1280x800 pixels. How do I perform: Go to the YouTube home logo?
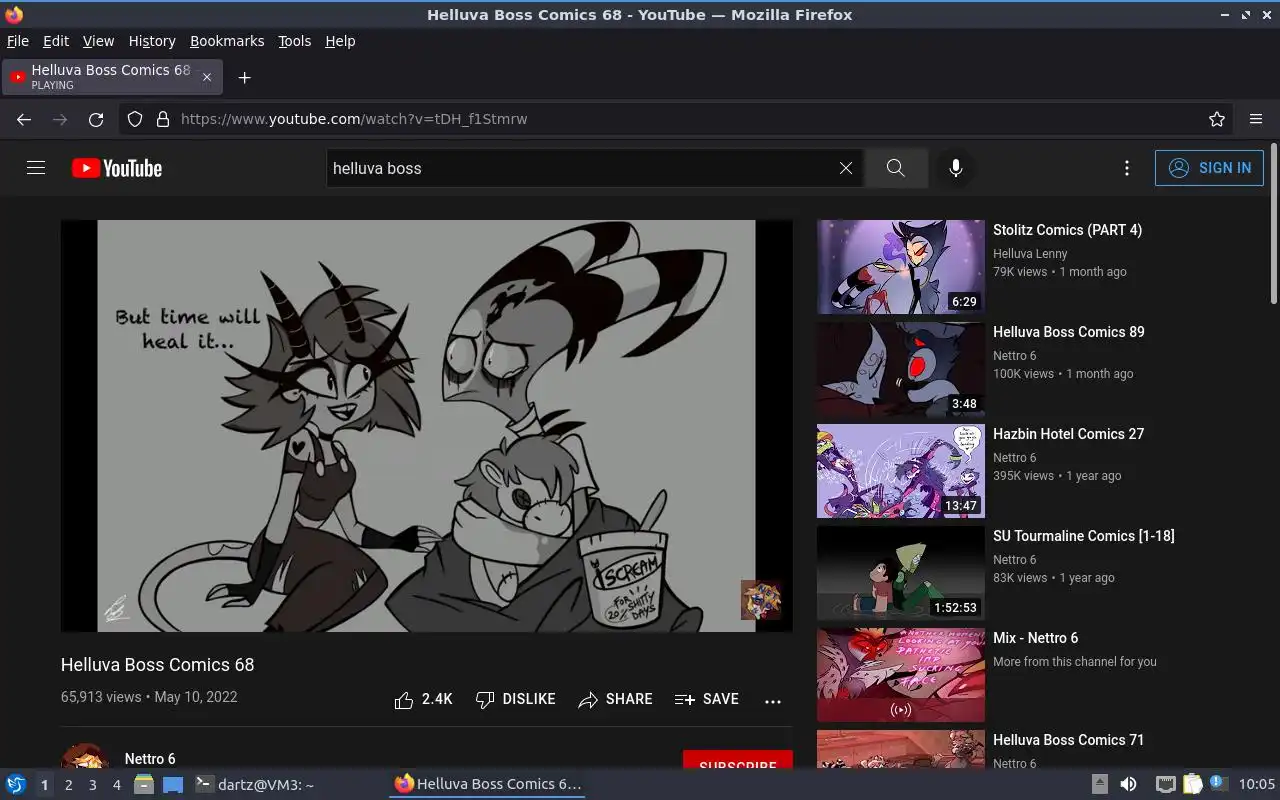pyautogui.click(x=117, y=168)
